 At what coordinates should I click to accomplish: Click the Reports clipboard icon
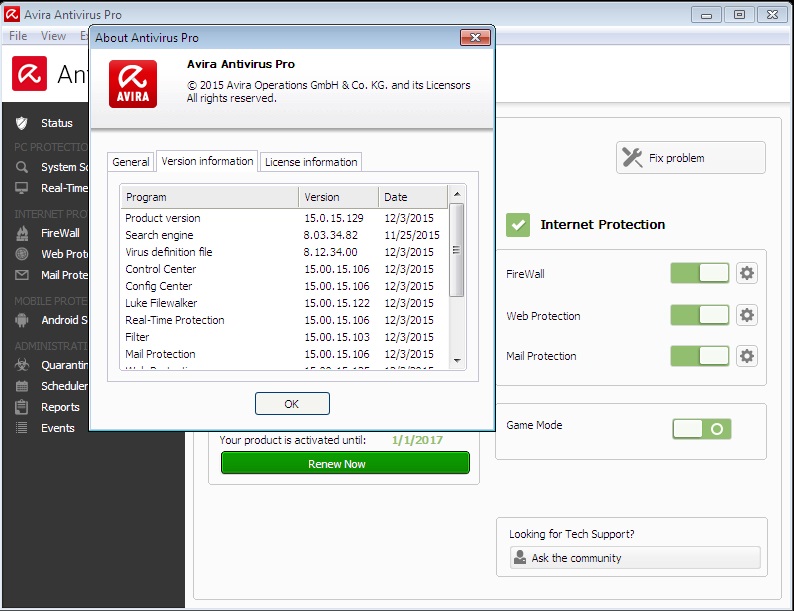pos(22,407)
